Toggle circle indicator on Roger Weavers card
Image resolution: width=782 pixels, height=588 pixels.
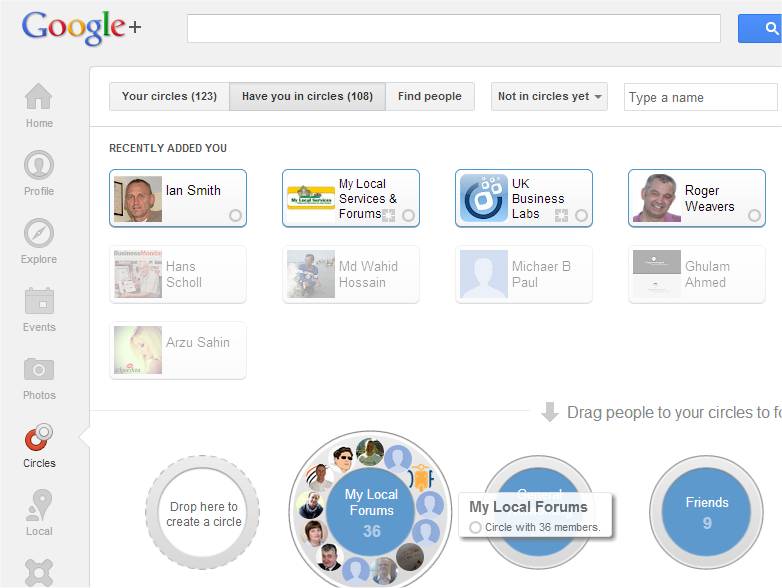coord(754,215)
